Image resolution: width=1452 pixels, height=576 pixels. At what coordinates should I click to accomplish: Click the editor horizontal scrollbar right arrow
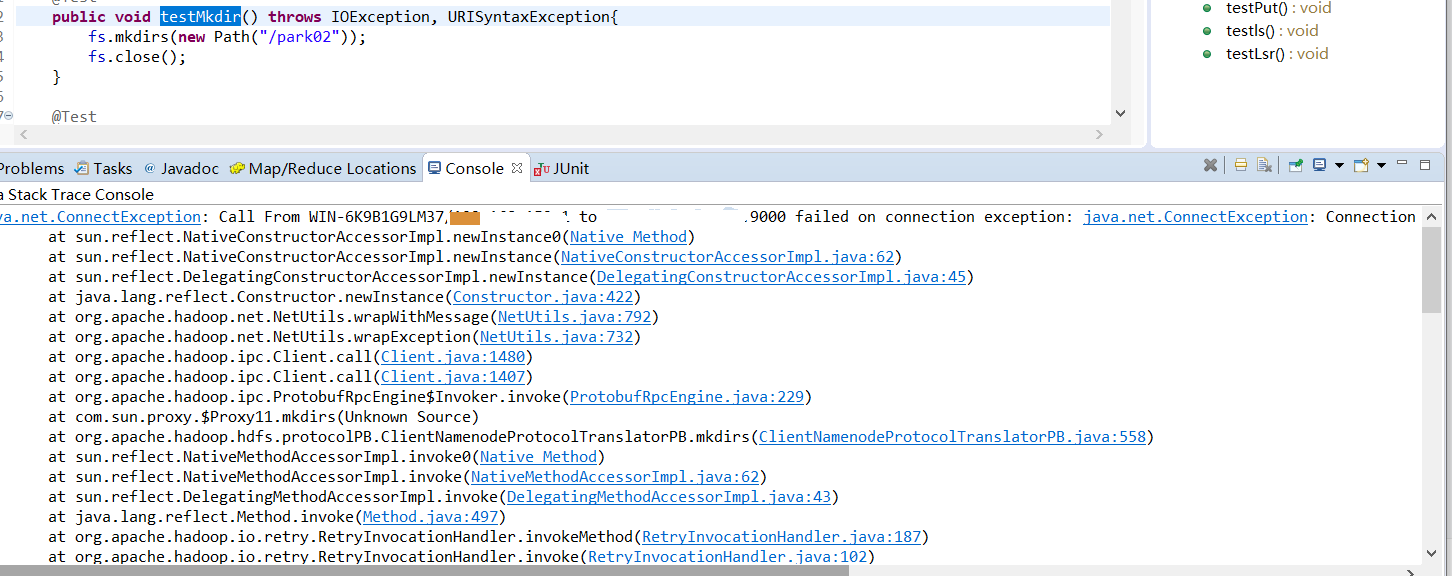click(x=1100, y=134)
